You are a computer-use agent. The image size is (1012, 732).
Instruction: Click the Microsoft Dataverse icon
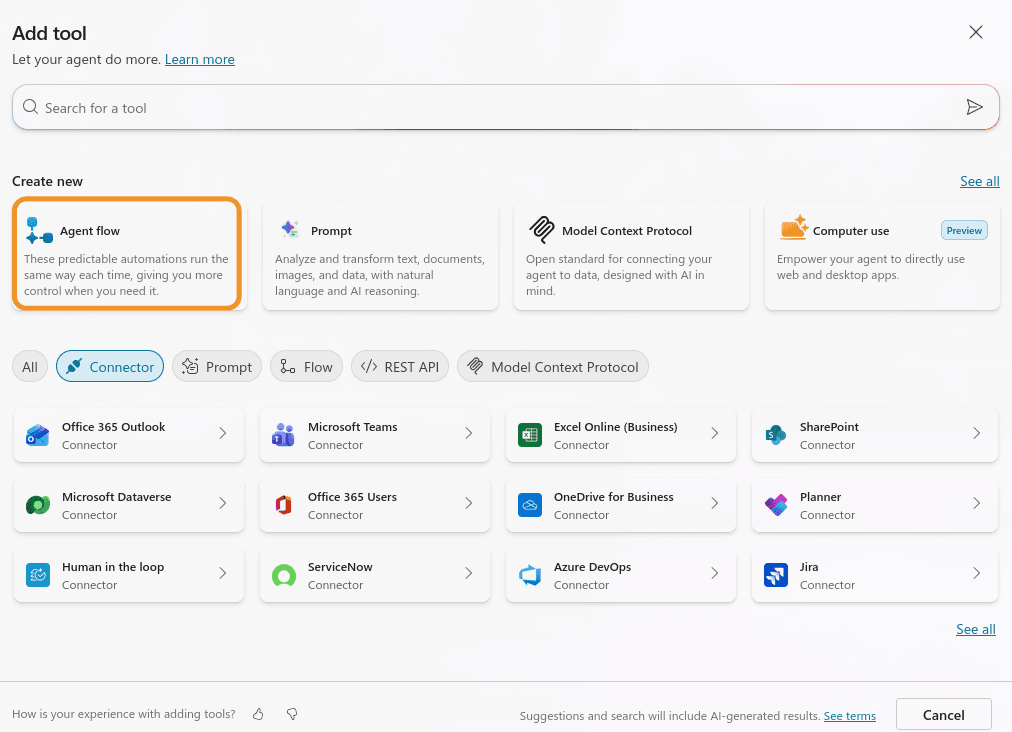tap(38, 505)
